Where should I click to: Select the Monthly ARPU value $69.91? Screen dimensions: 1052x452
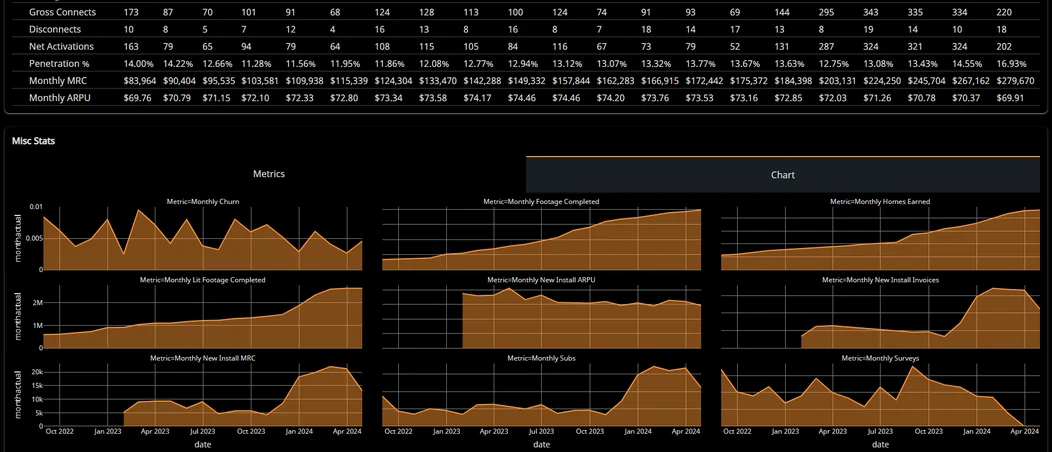tap(1009, 97)
